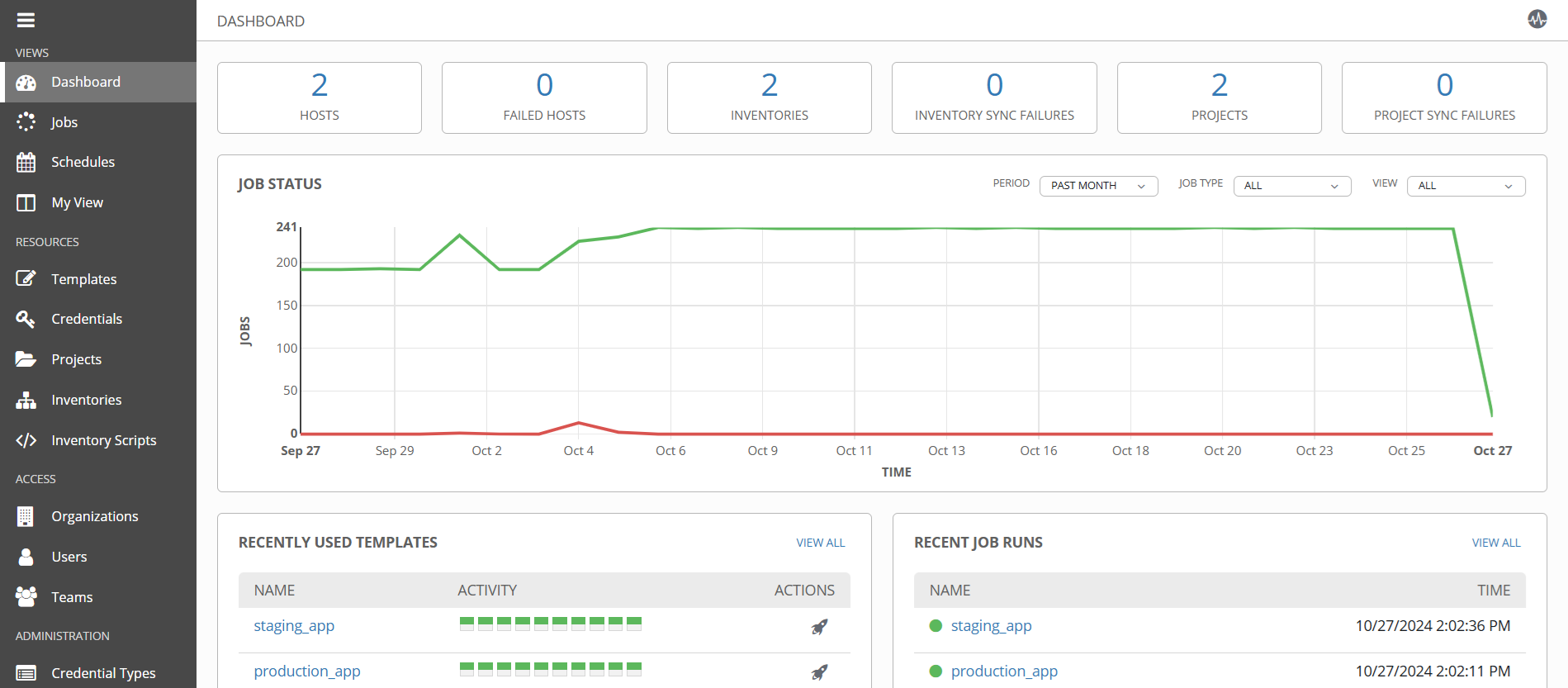Image resolution: width=1568 pixels, height=688 pixels.
Task: Open Jobs in sidebar
Action: tap(98, 122)
